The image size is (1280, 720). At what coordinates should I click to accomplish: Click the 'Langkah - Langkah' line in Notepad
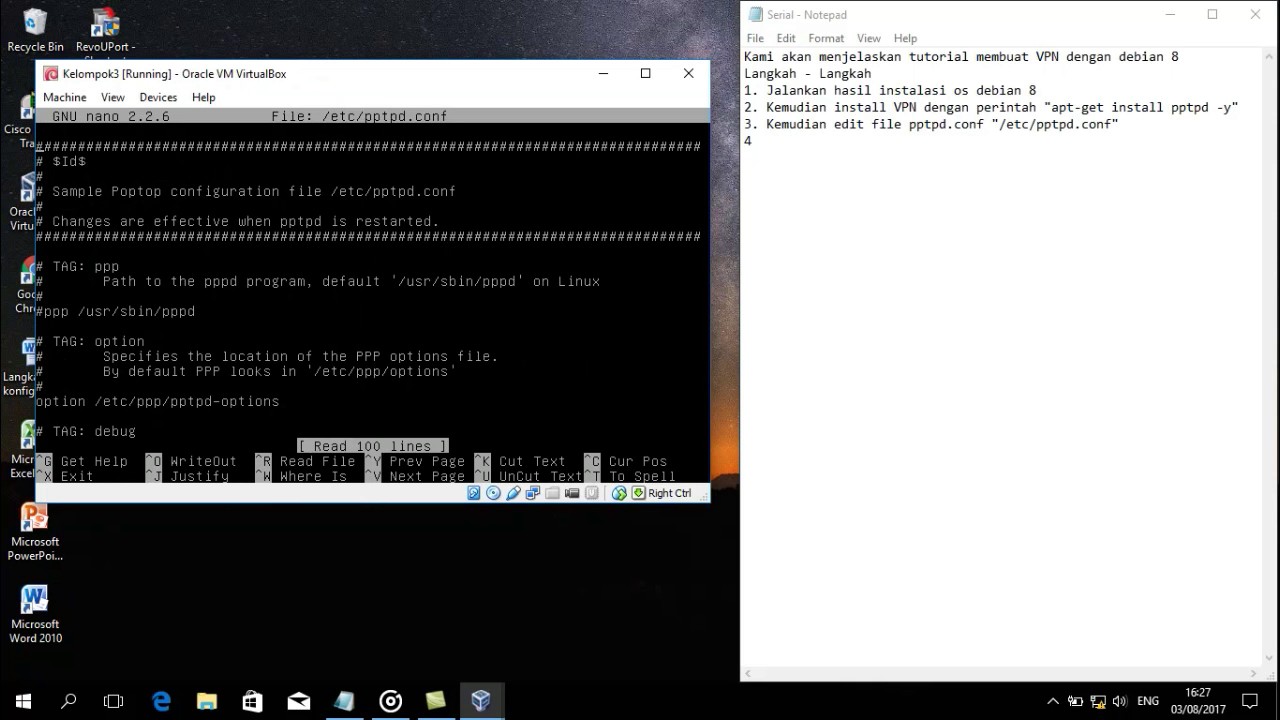pos(808,73)
